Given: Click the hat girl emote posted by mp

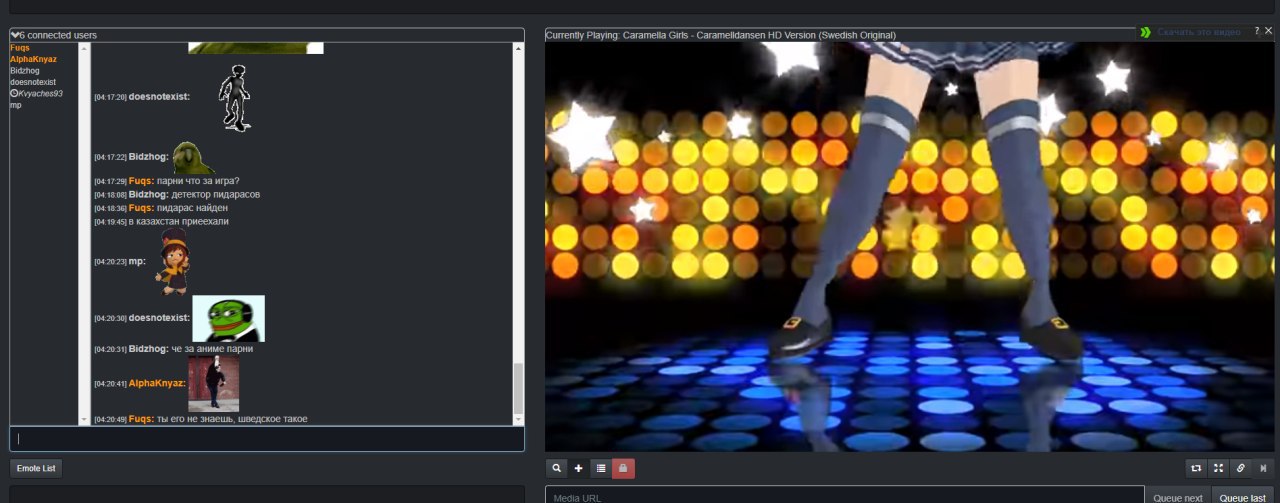Looking at the screenshot, I should 173,261.
